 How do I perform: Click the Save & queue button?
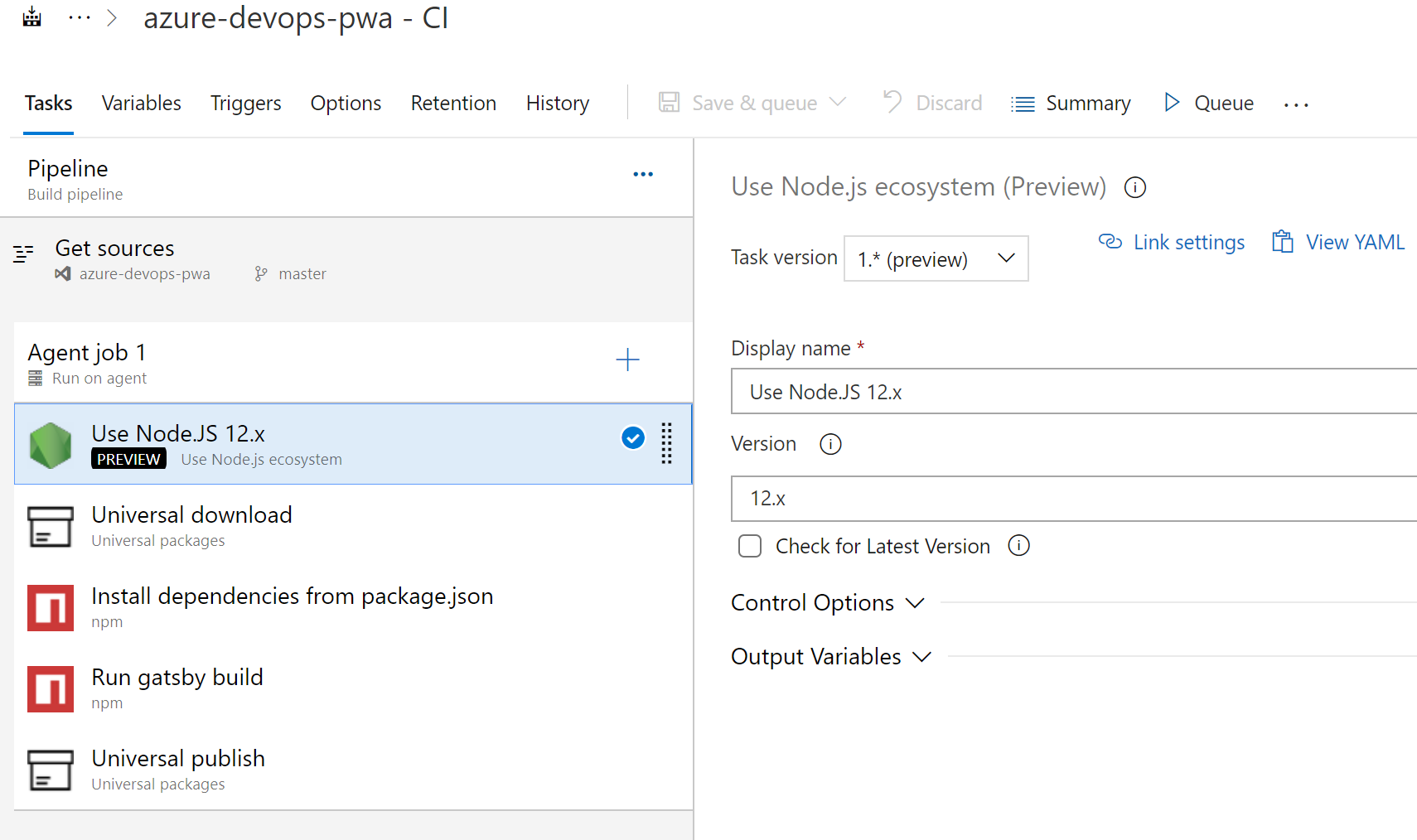pyautogui.click(x=752, y=103)
